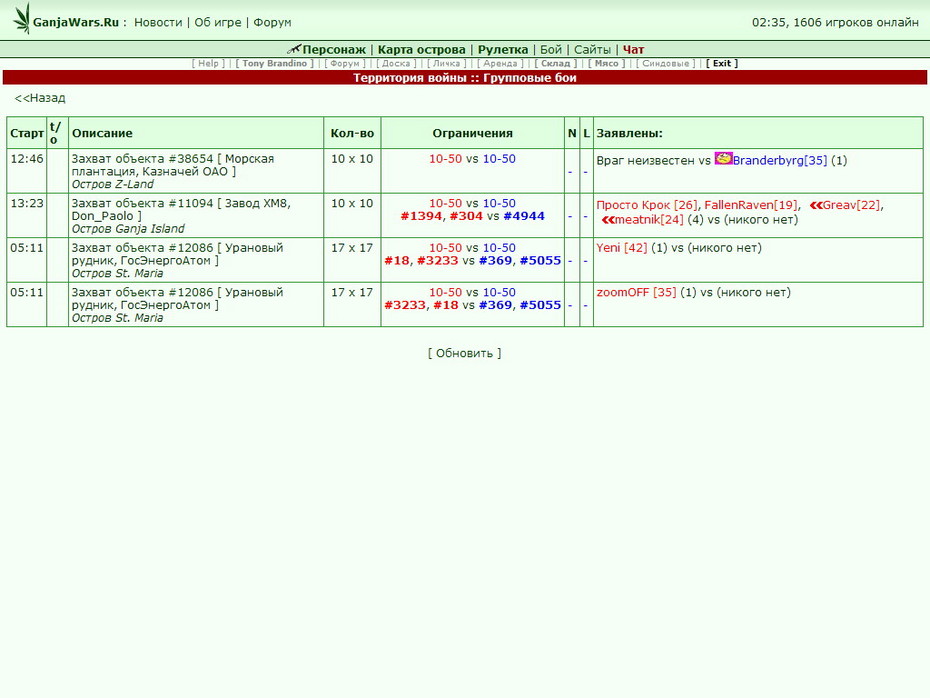Click #5055 in the Yeni row
The height and width of the screenshot is (698, 930).
540,260
